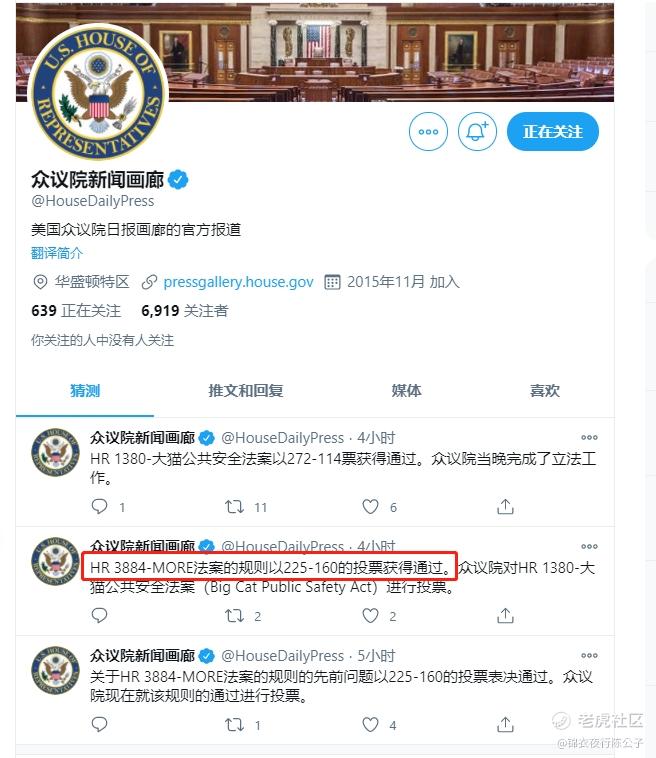Screen dimensions: 656x758
Task: View the 6,919 关注者 followers list
Action: pos(185,310)
